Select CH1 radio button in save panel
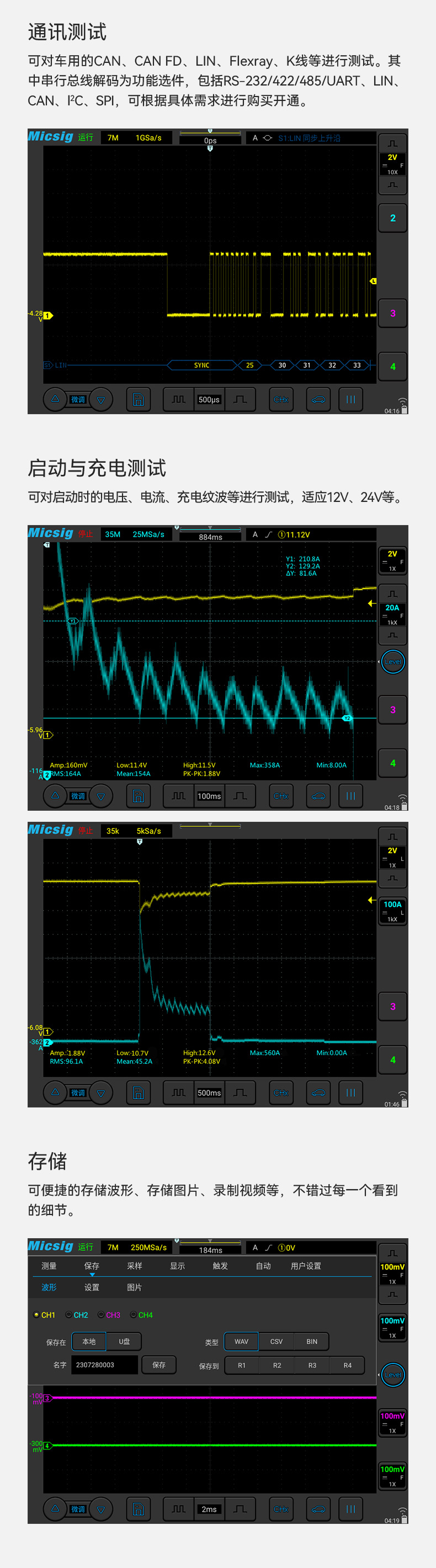436x1568 pixels. (x=36, y=1315)
